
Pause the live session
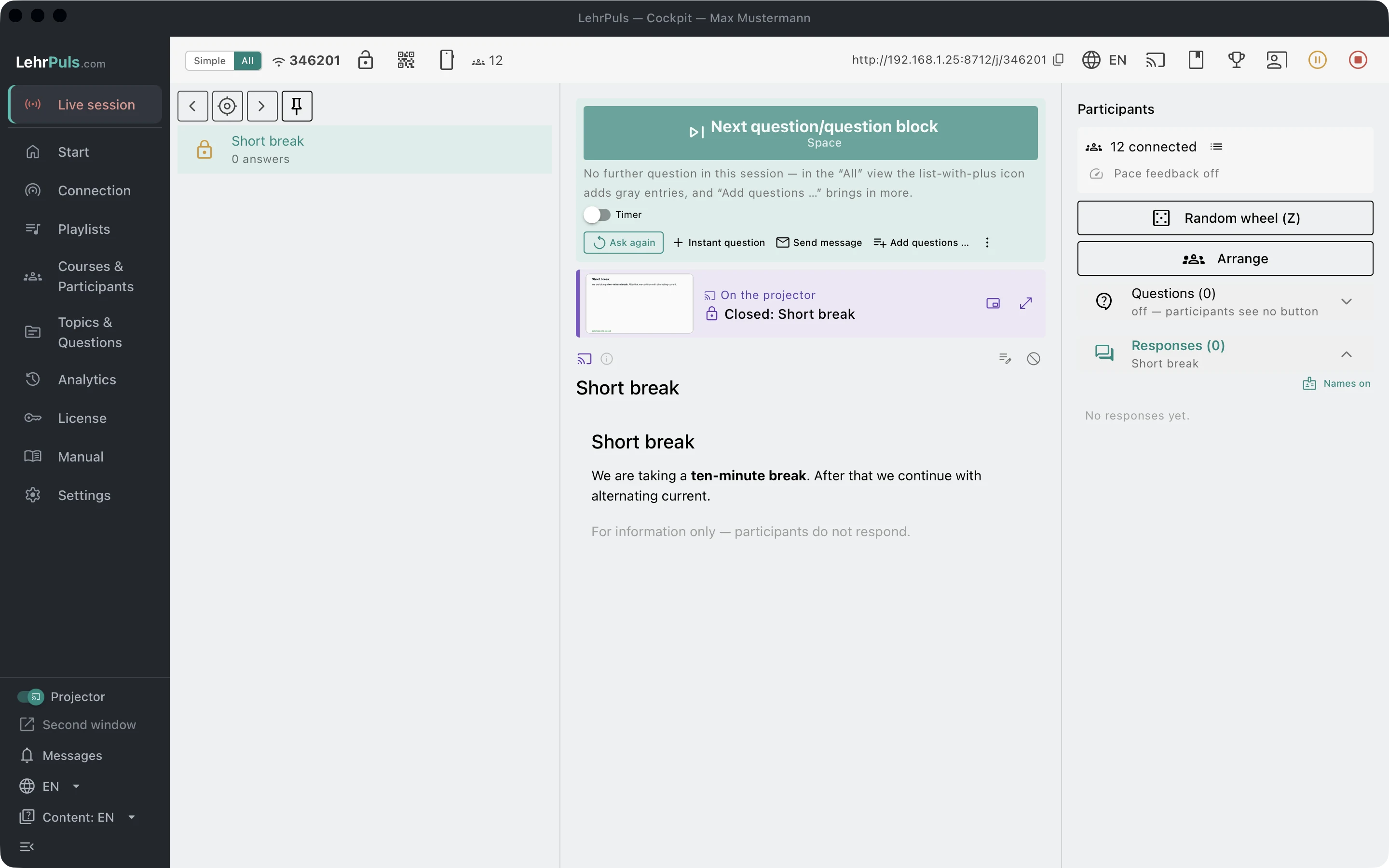[1317, 60]
